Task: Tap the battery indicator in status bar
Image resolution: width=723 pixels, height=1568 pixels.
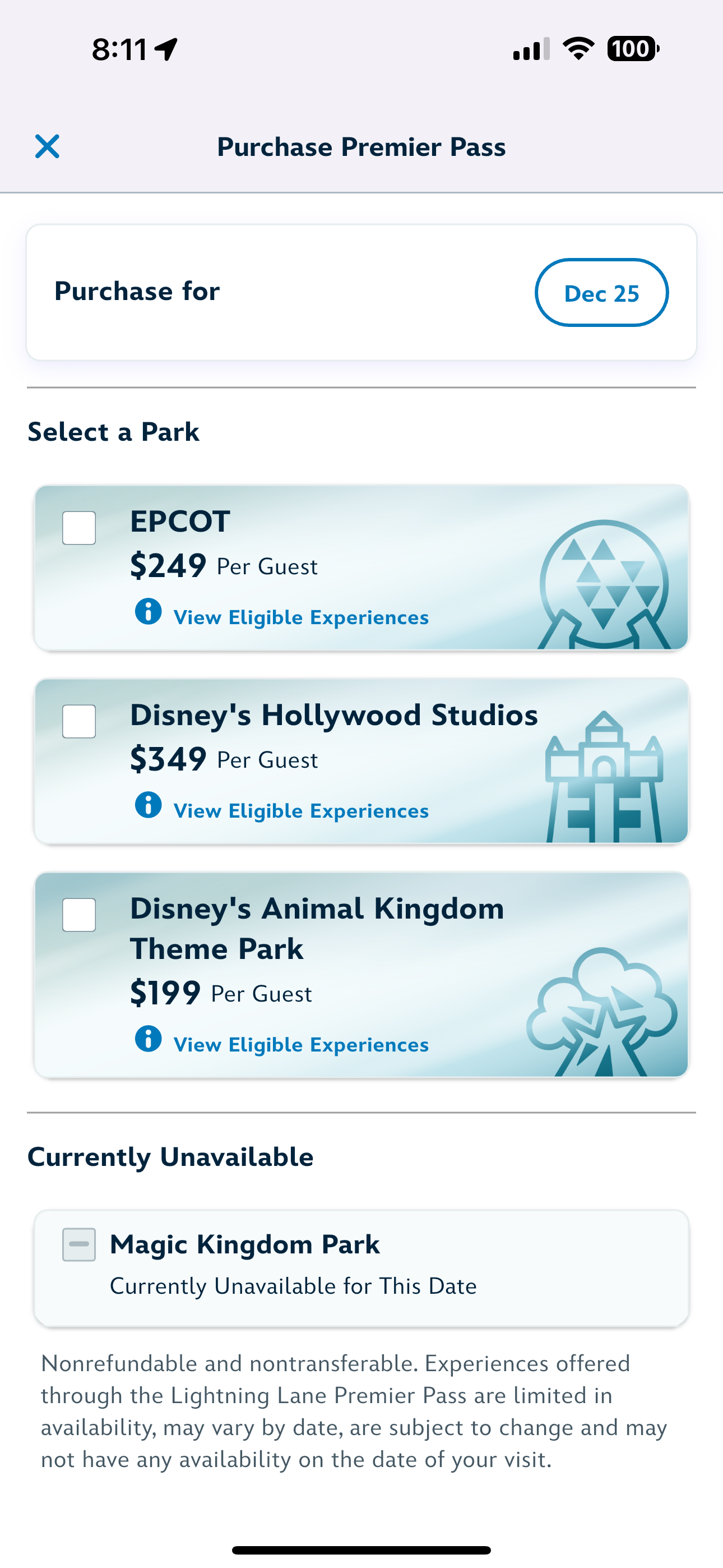Action: [633, 49]
